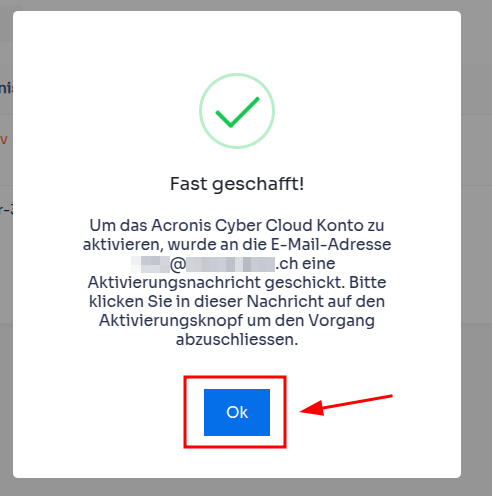Click the grey backdrop below the dialog
This screenshot has height=496, width=492.
[x=237, y=487]
